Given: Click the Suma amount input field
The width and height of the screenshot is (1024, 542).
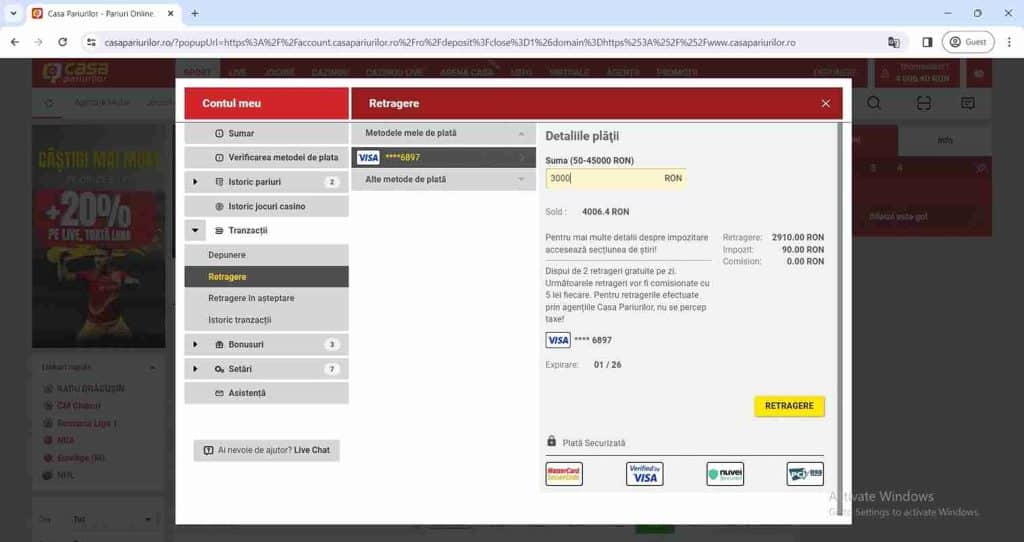Looking at the screenshot, I should pyautogui.click(x=616, y=178).
